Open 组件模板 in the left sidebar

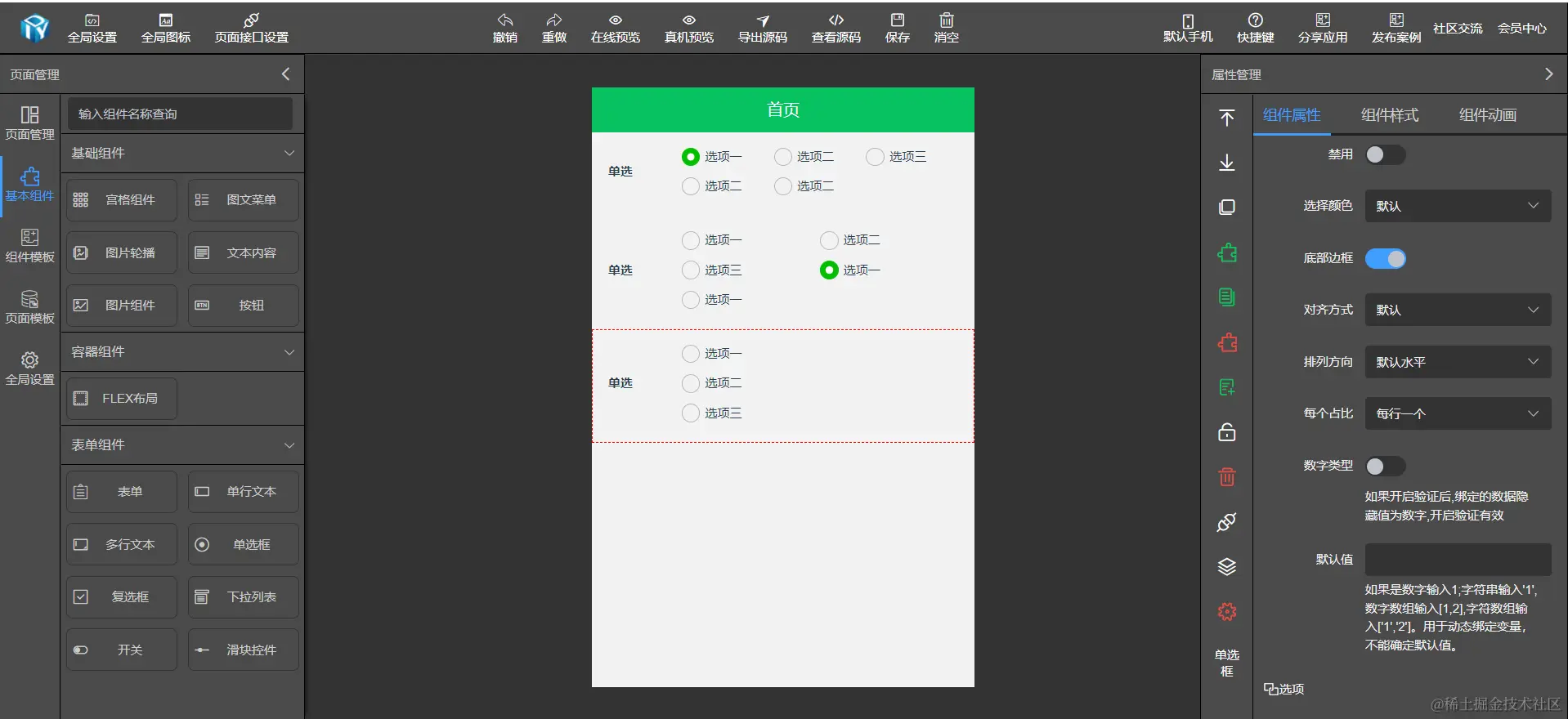pyautogui.click(x=30, y=246)
